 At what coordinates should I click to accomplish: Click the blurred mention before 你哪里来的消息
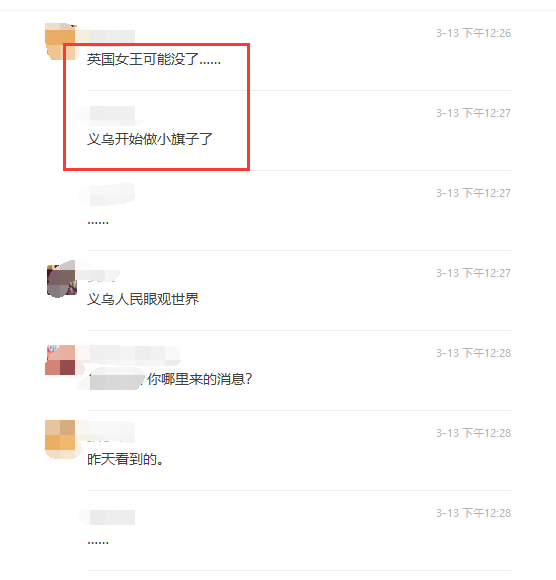[x=115, y=379]
